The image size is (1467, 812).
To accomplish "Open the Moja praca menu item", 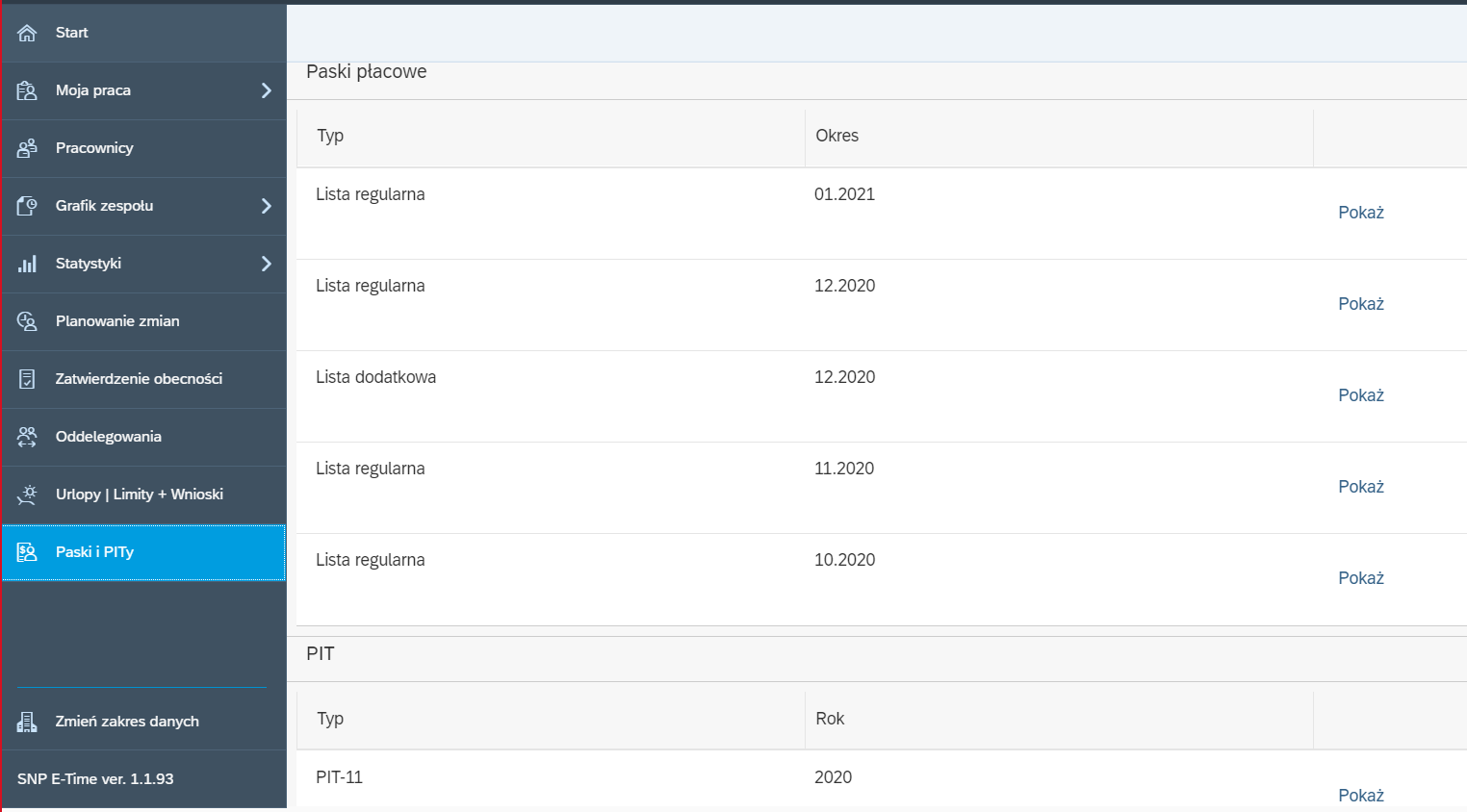I will (144, 90).
